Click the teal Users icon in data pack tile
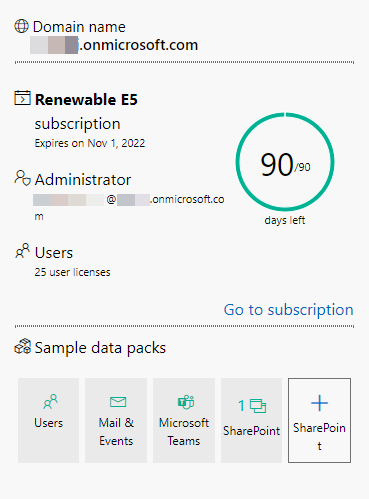This screenshot has width=369, height=499. [50, 401]
